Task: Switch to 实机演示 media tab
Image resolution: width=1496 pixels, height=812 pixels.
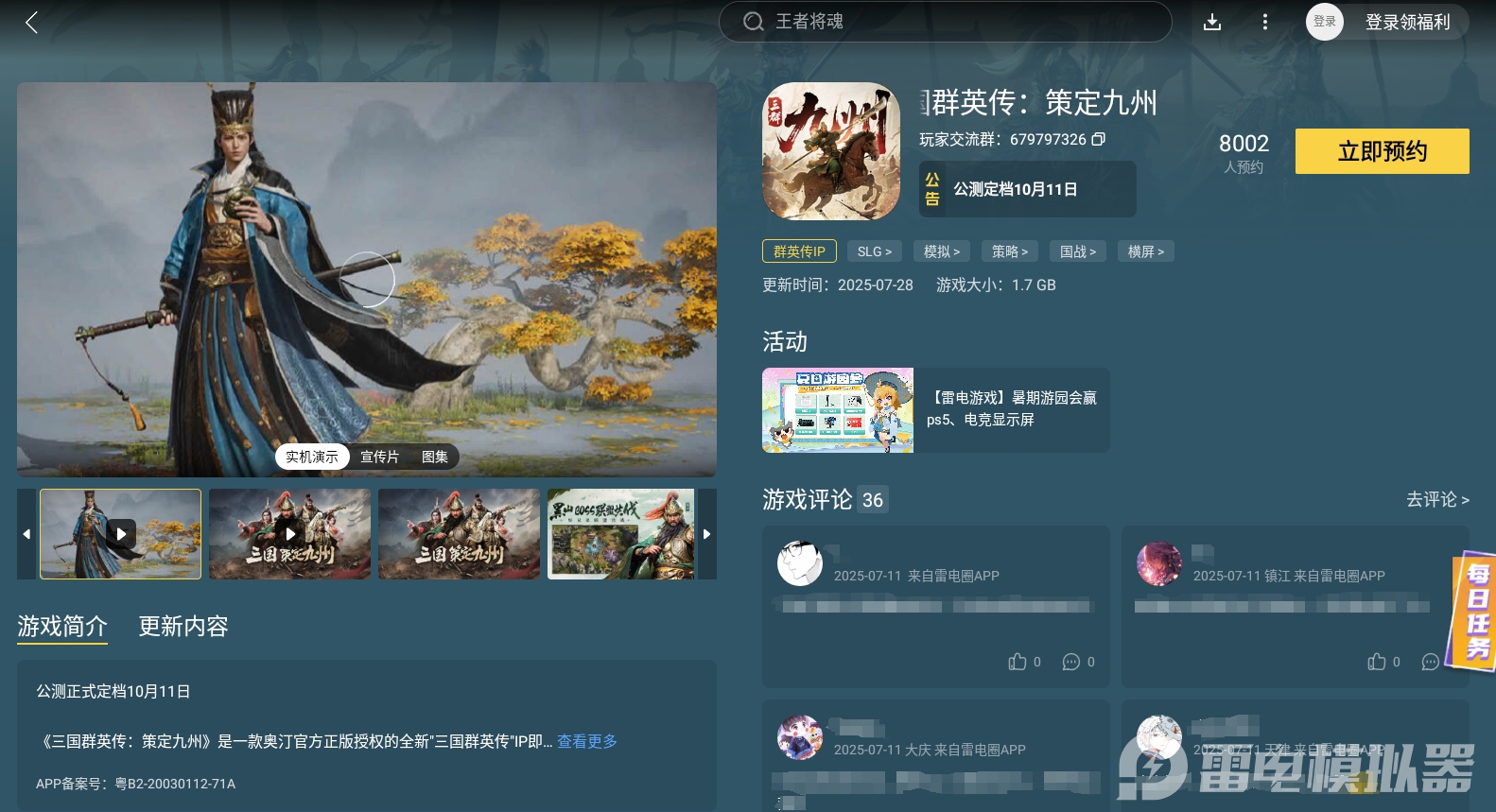Action: pos(312,457)
